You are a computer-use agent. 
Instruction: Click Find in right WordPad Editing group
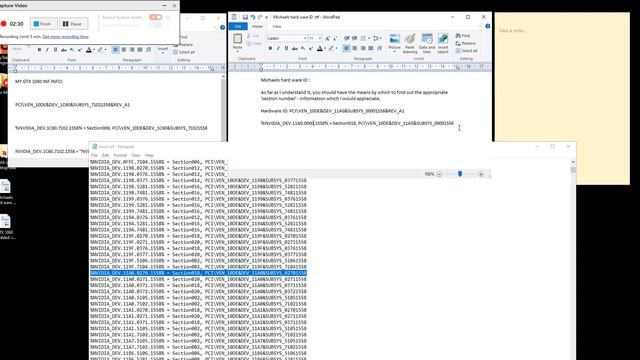tap(463, 36)
